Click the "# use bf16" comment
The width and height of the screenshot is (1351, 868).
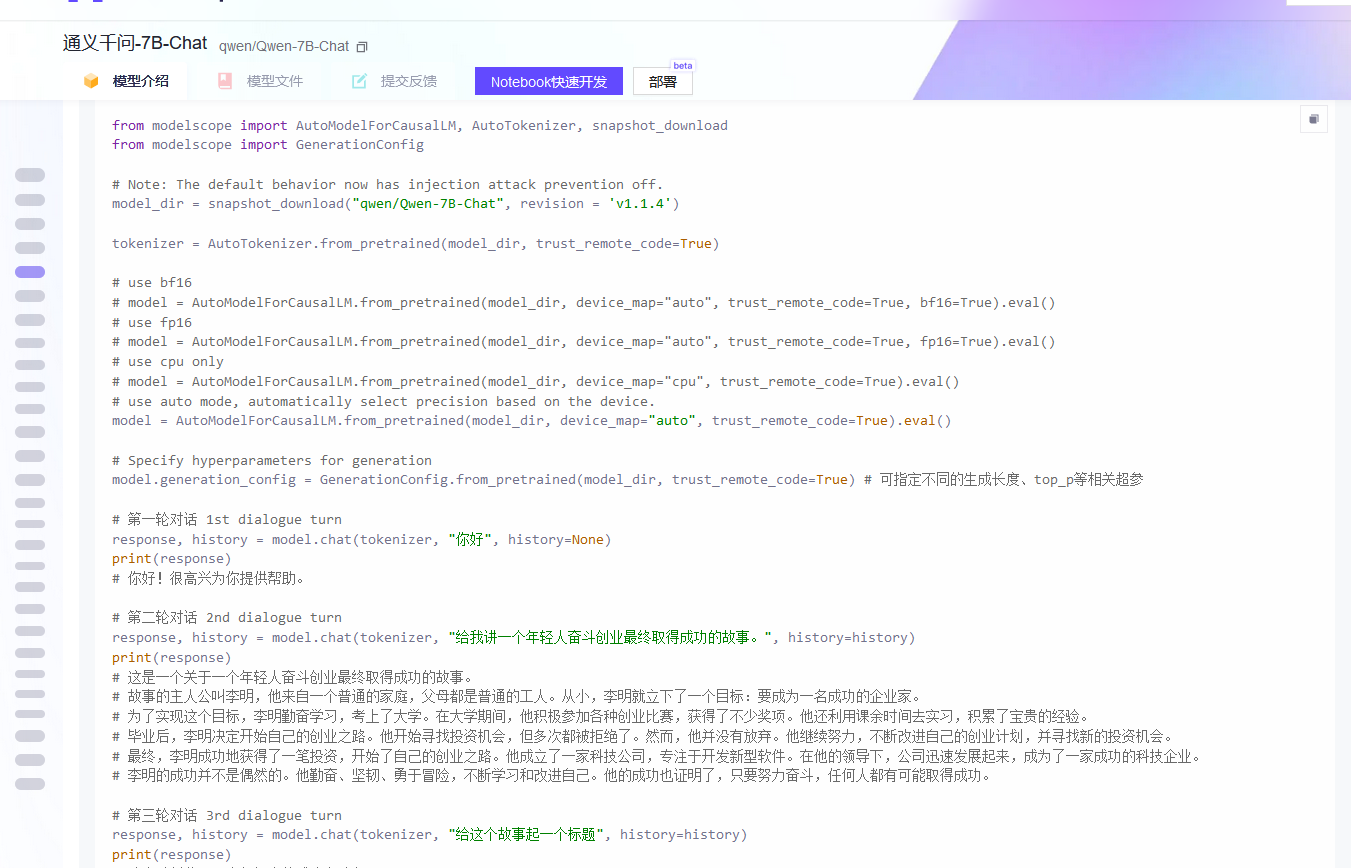point(152,283)
